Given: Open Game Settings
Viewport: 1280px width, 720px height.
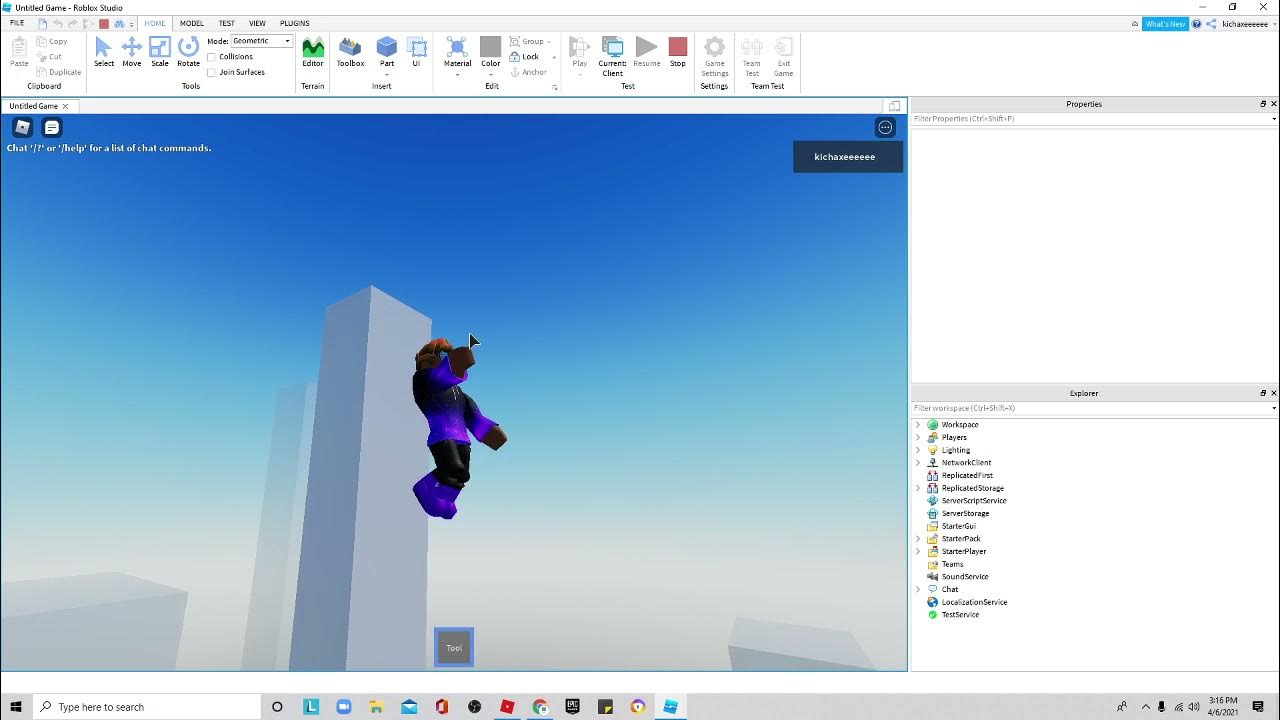Looking at the screenshot, I should (x=714, y=56).
